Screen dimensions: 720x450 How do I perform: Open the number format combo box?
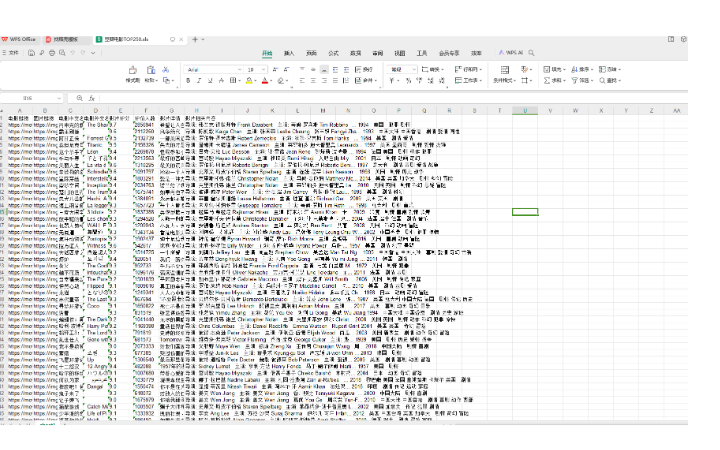coord(402,69)
